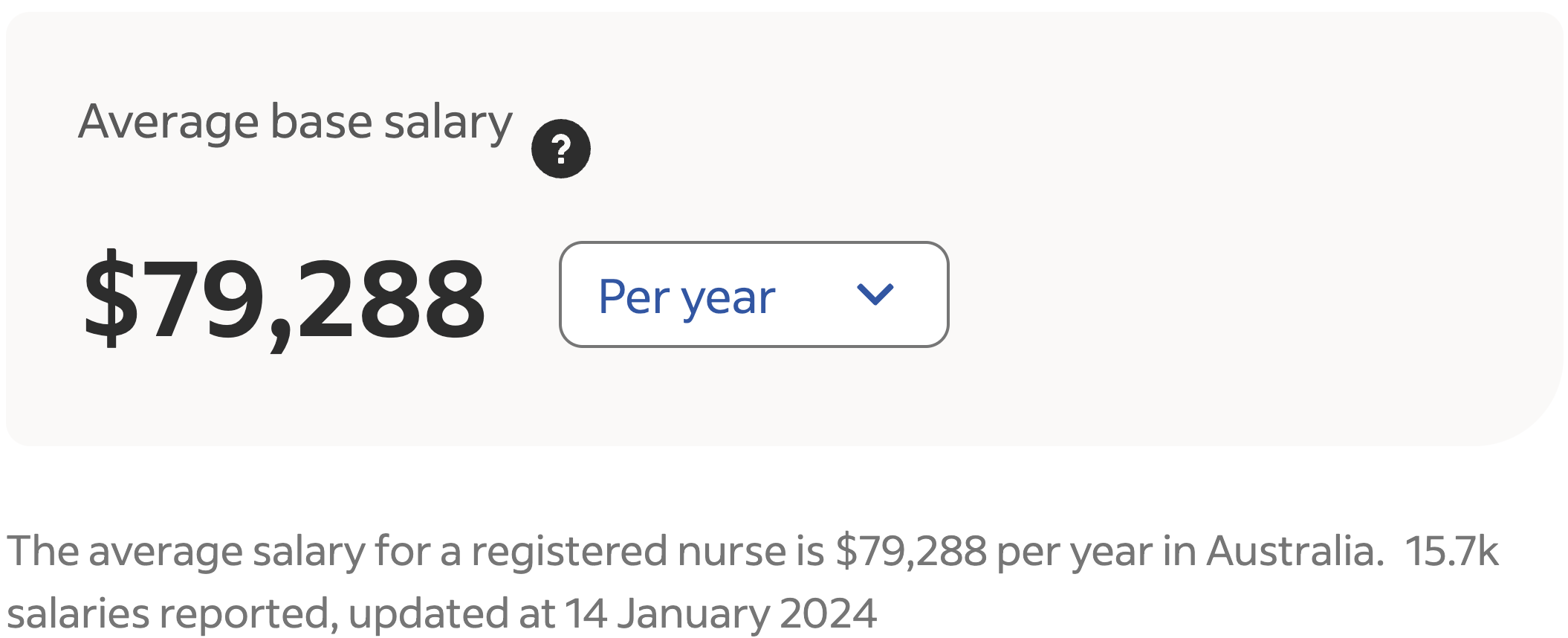This screenshot has width=1568, height=638.
Task: Click the large $79,288 salary figure
Action: pyautogui.click(x=285, y=298)
